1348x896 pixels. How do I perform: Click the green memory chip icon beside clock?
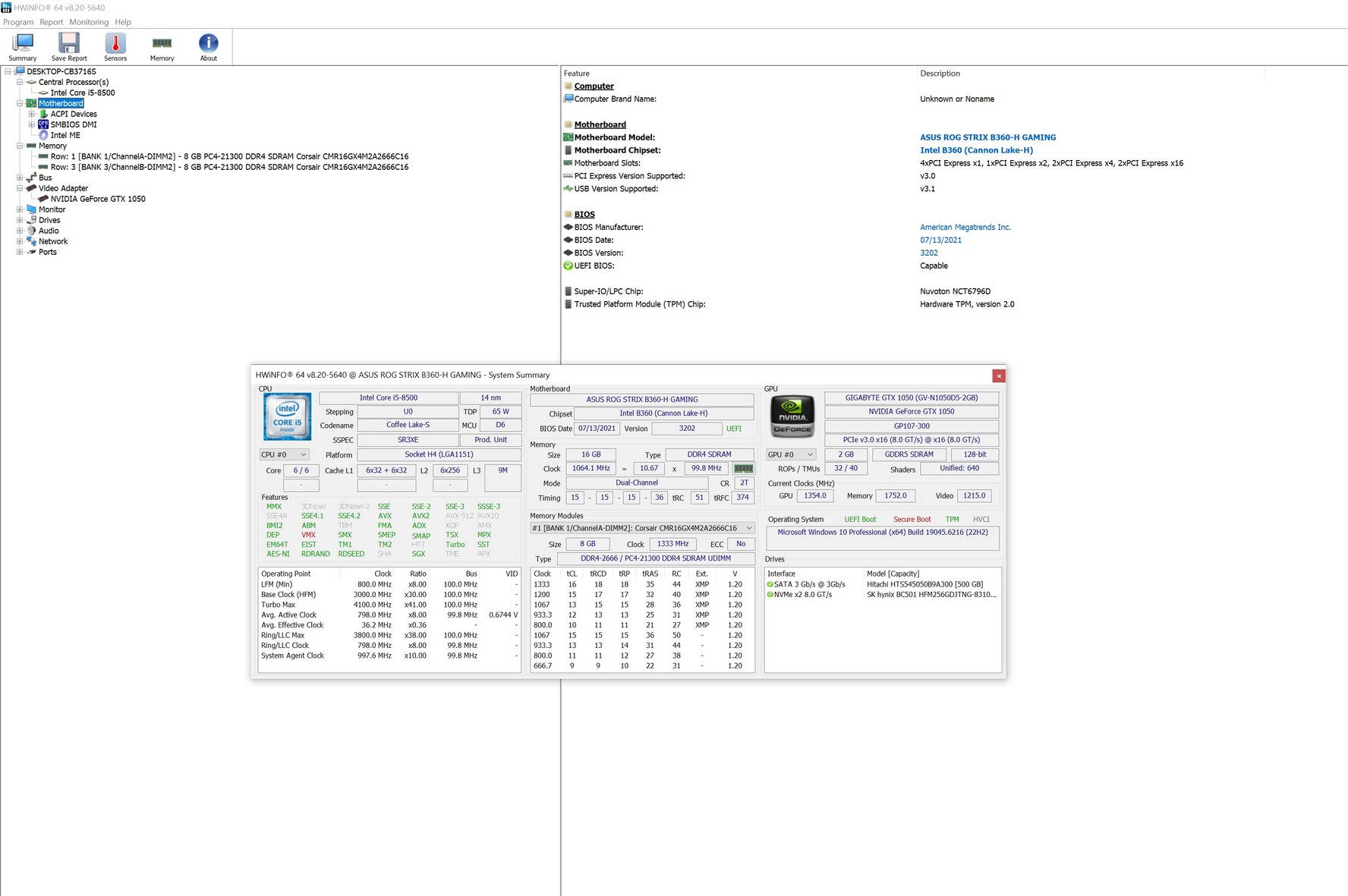pyautogui.click(x=744, y=469)
